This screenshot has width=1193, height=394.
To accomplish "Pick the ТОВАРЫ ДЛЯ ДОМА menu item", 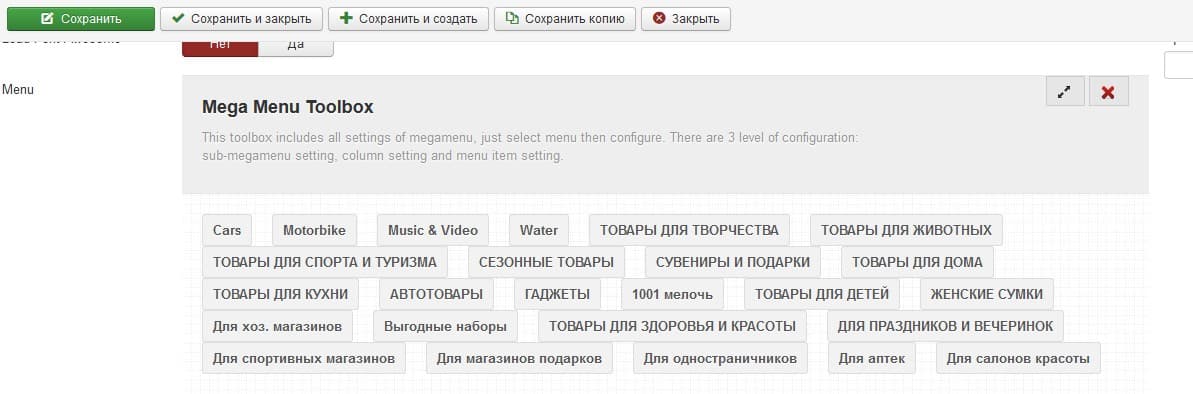I will coord(917,262).
